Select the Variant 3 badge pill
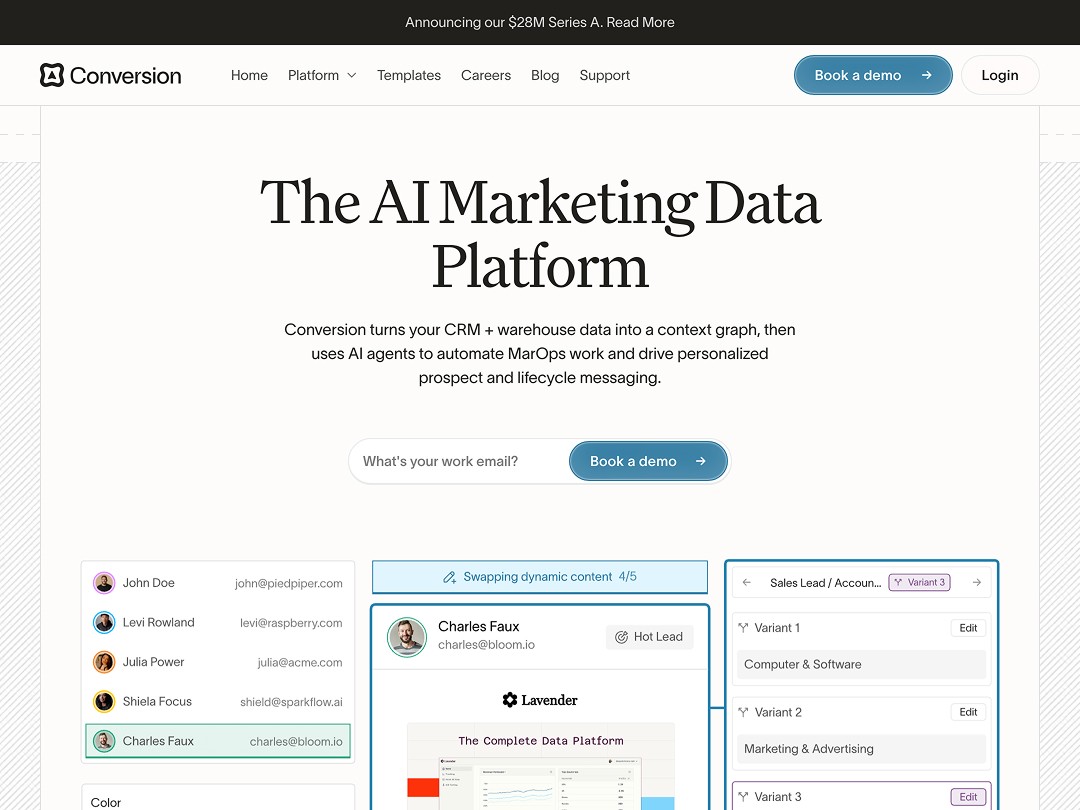 (919, 582)
